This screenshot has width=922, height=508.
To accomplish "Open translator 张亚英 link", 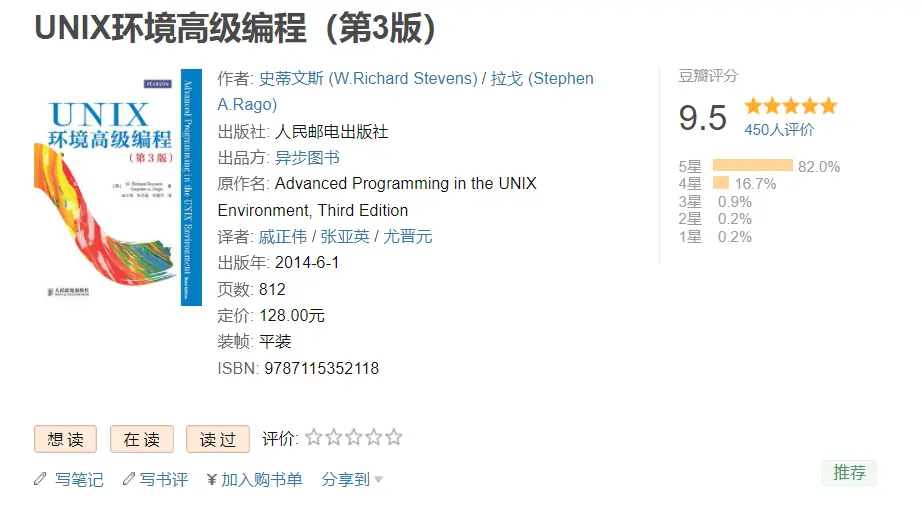I will (345, 236).
